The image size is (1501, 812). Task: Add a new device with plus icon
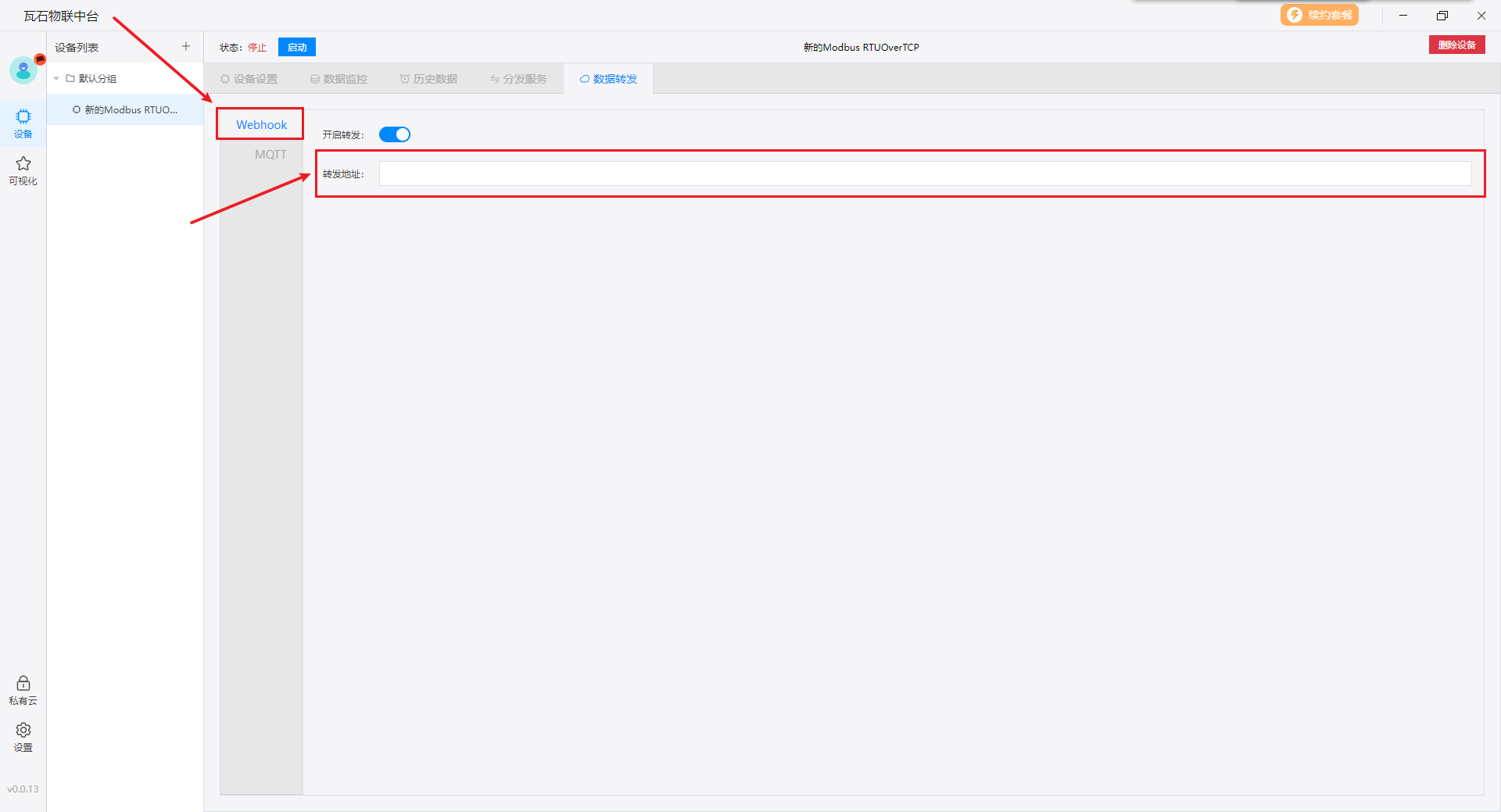tap(186, 47)
